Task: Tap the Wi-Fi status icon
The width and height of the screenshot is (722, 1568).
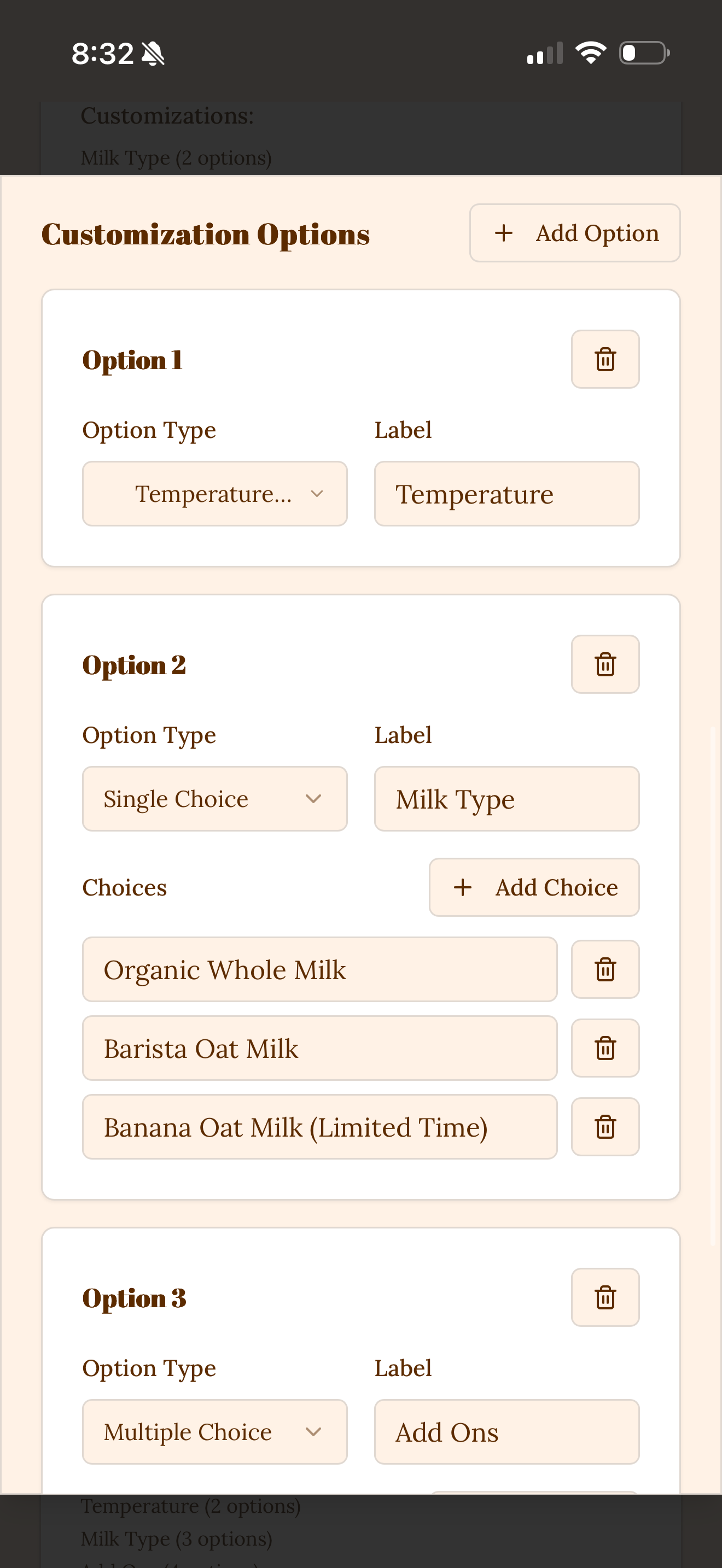Action: [591, 53]
